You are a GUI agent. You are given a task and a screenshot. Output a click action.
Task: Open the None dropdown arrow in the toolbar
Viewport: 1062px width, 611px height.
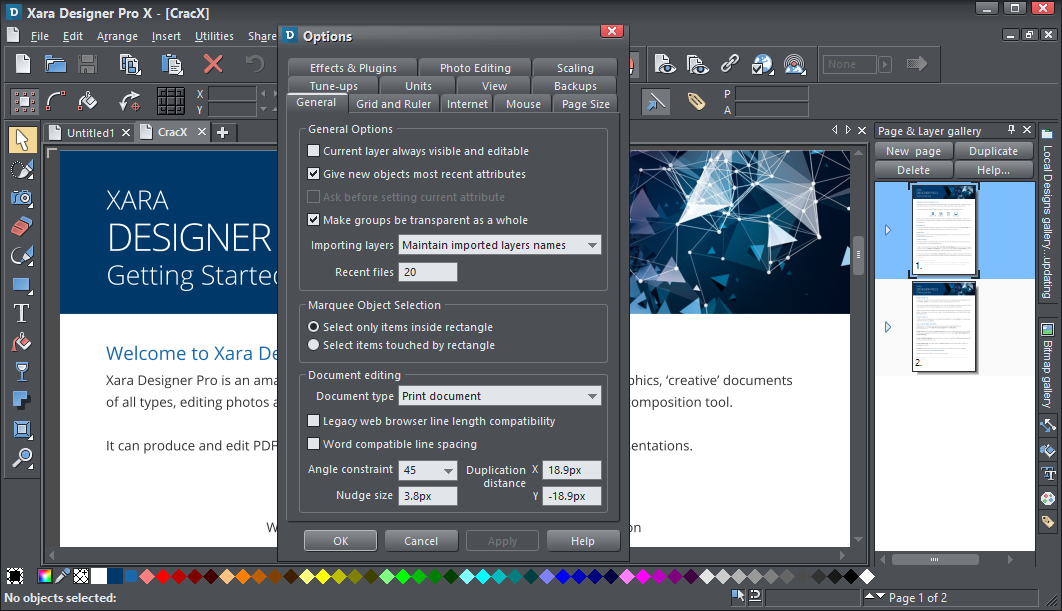(x=885, y=64)
